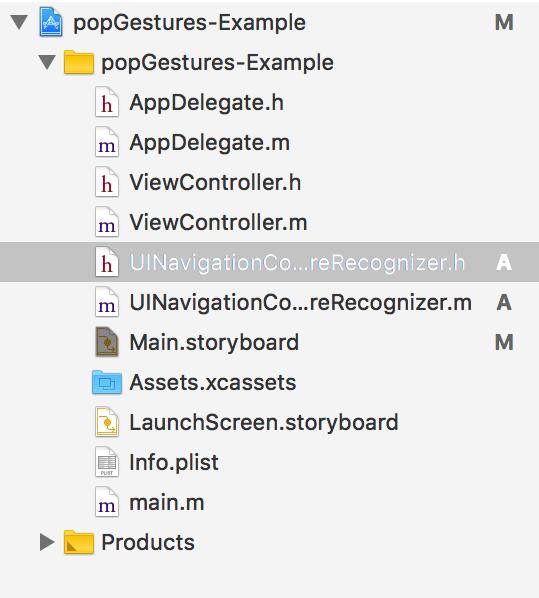Expand the Products folder

[47, 542]
